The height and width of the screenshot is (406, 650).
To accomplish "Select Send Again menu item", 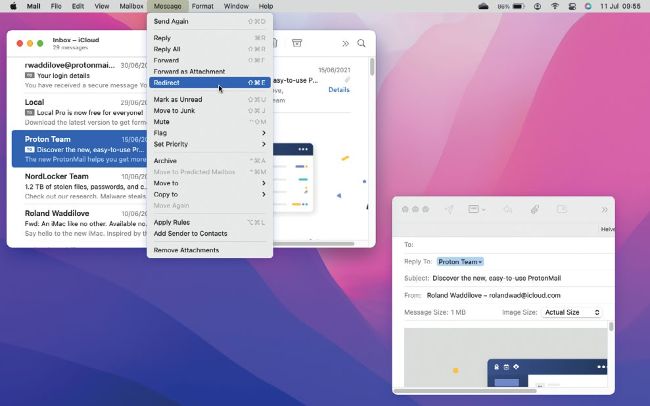I will (x=210, y=21).
